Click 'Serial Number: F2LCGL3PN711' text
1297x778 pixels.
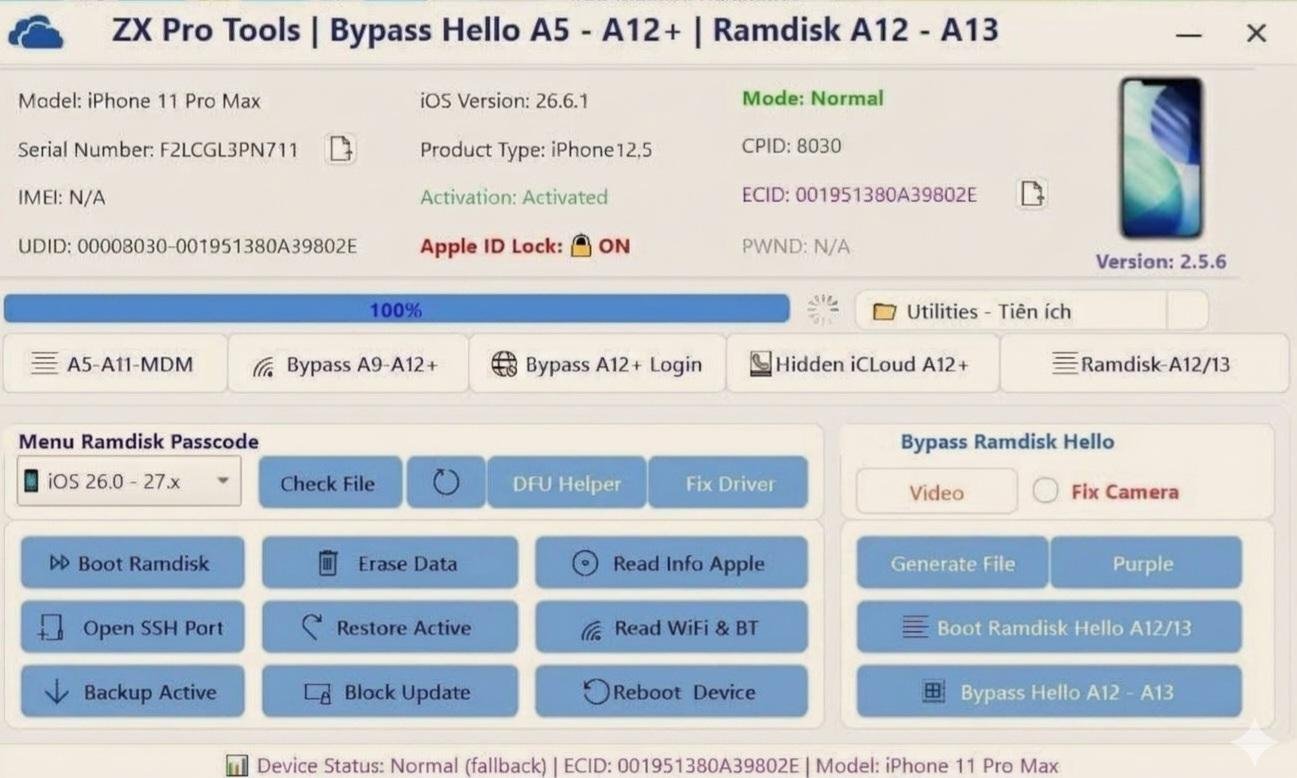click(158, 150)
